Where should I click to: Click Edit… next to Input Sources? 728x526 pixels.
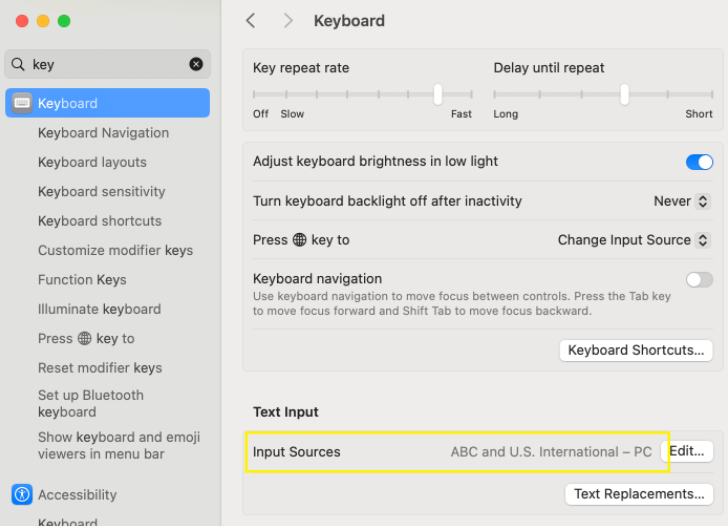coord(687,451)
